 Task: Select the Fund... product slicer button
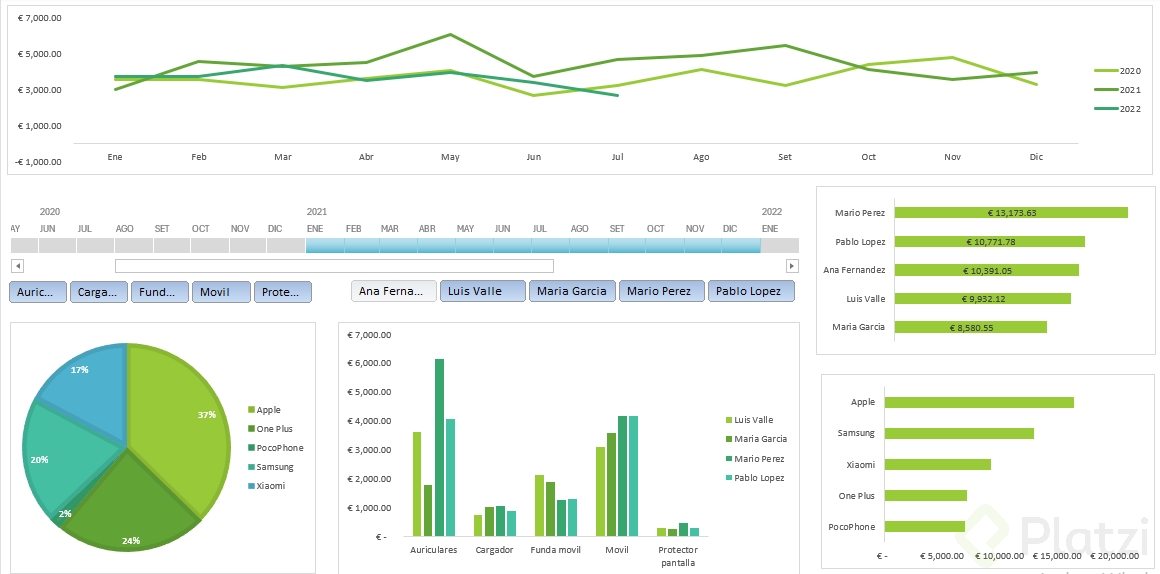(160, 291)
